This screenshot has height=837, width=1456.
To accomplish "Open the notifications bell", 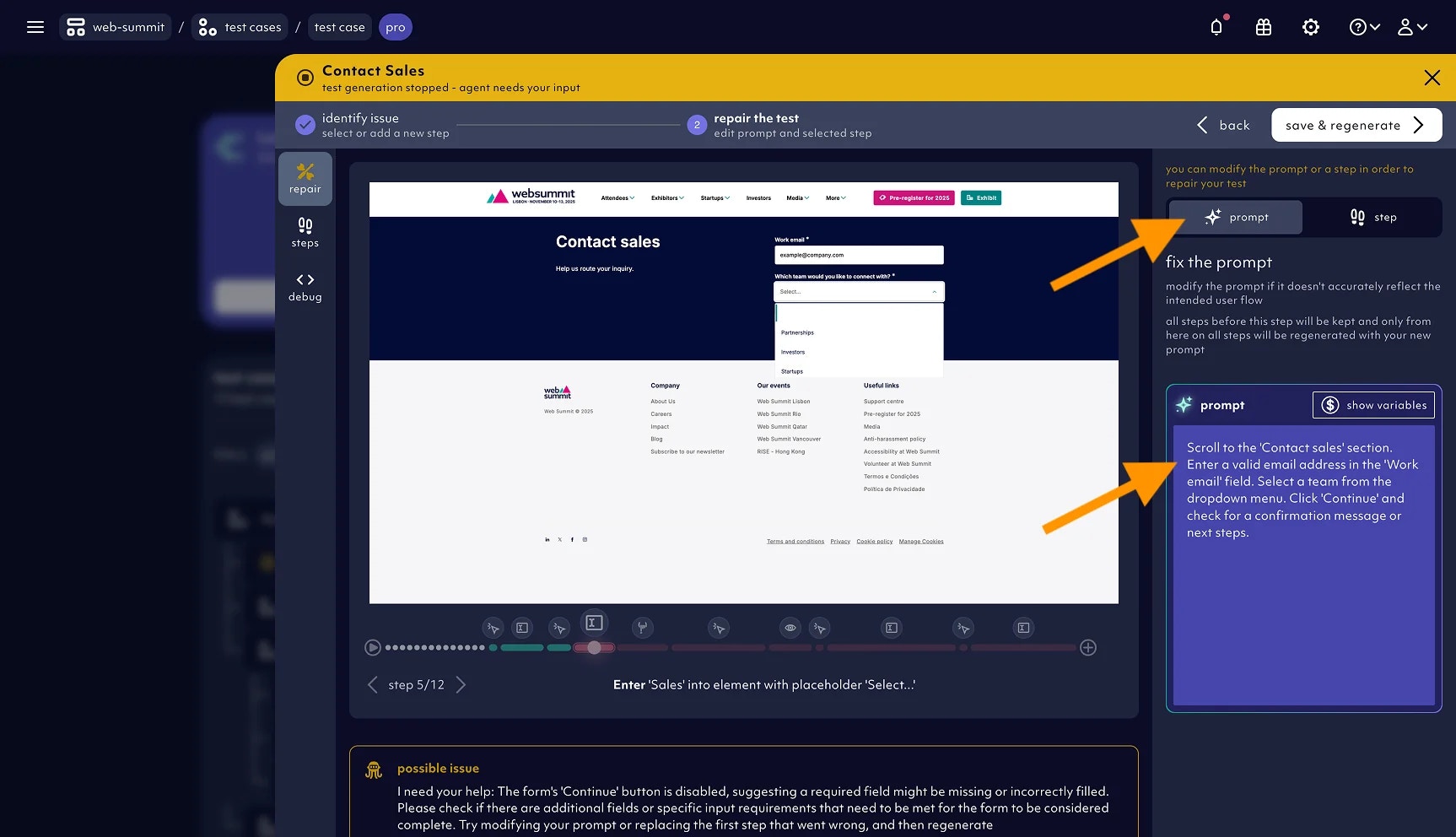I will (1216, 27).
